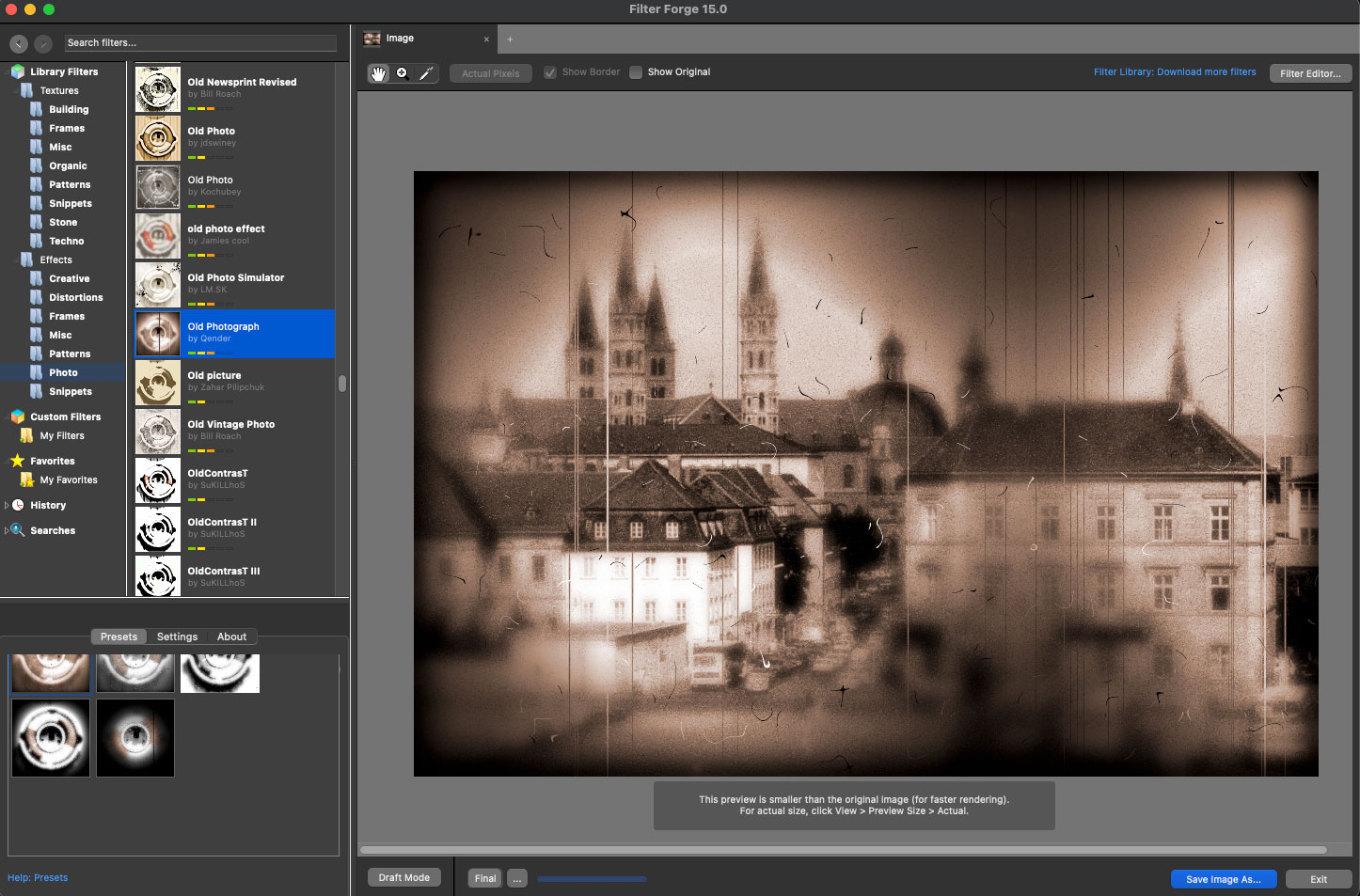Open the About tab
The height and width of the screenshot is (896, 1360).
231,637
